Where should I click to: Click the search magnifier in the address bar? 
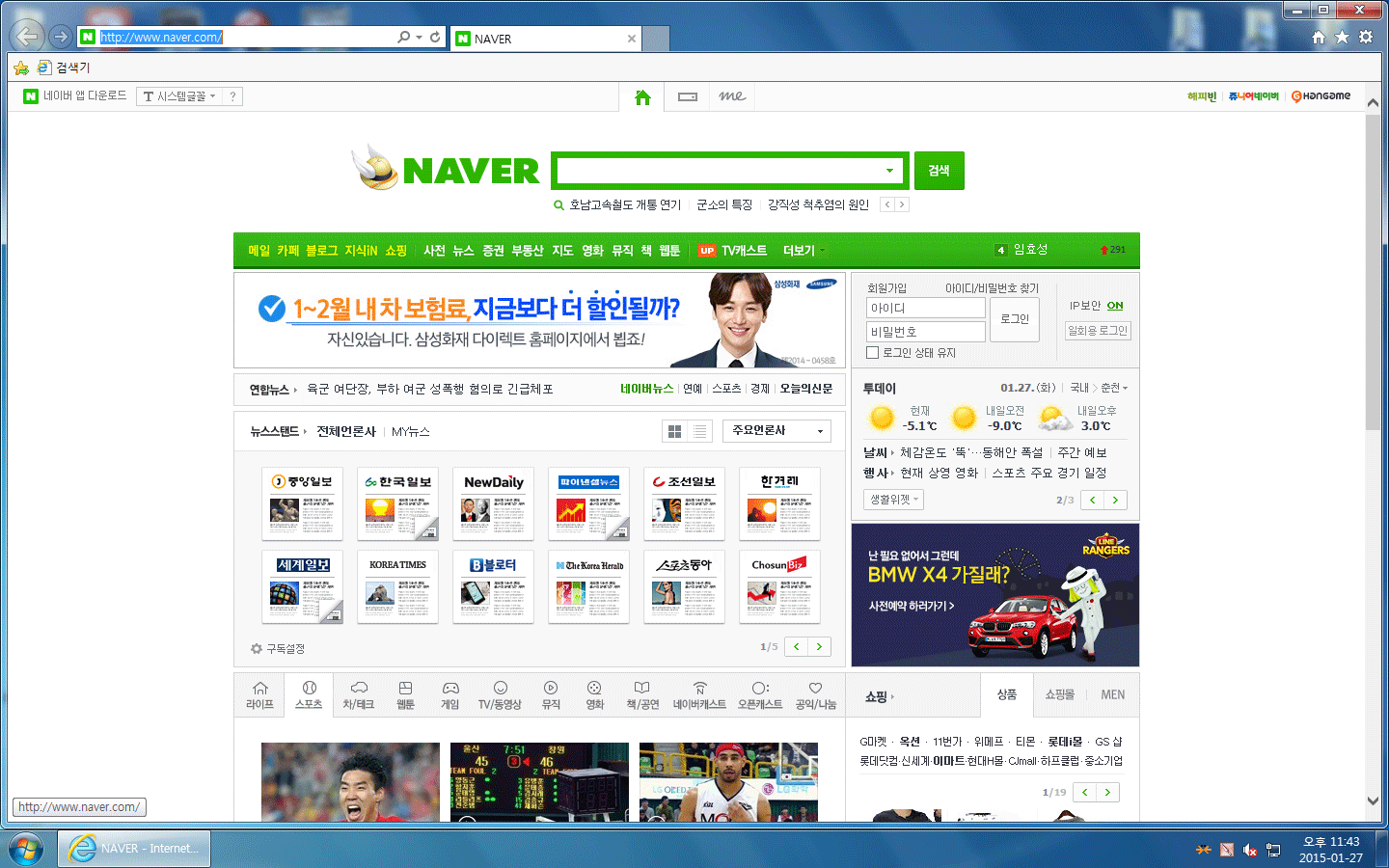tap(403, 37)
